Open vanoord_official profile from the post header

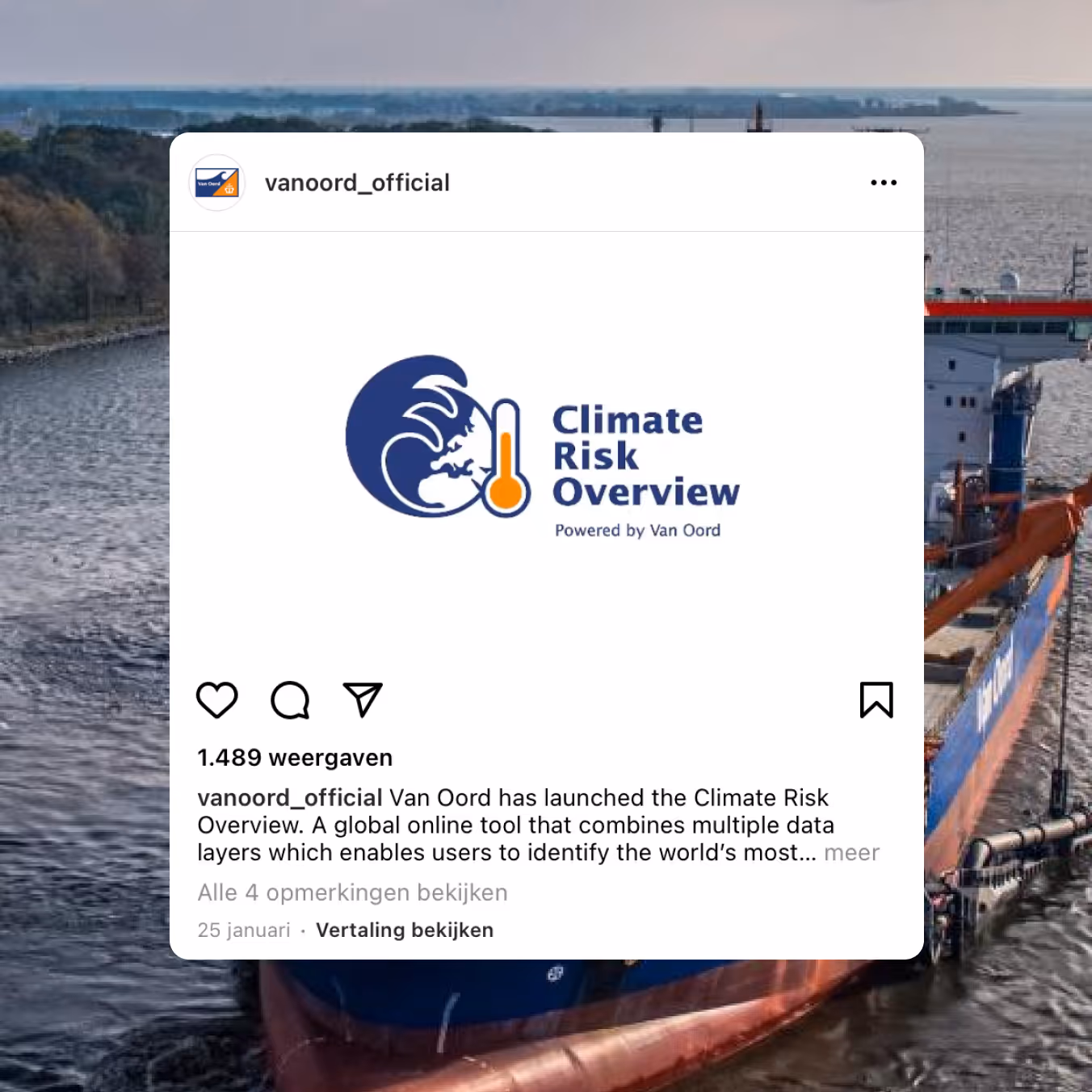point(357,183)
